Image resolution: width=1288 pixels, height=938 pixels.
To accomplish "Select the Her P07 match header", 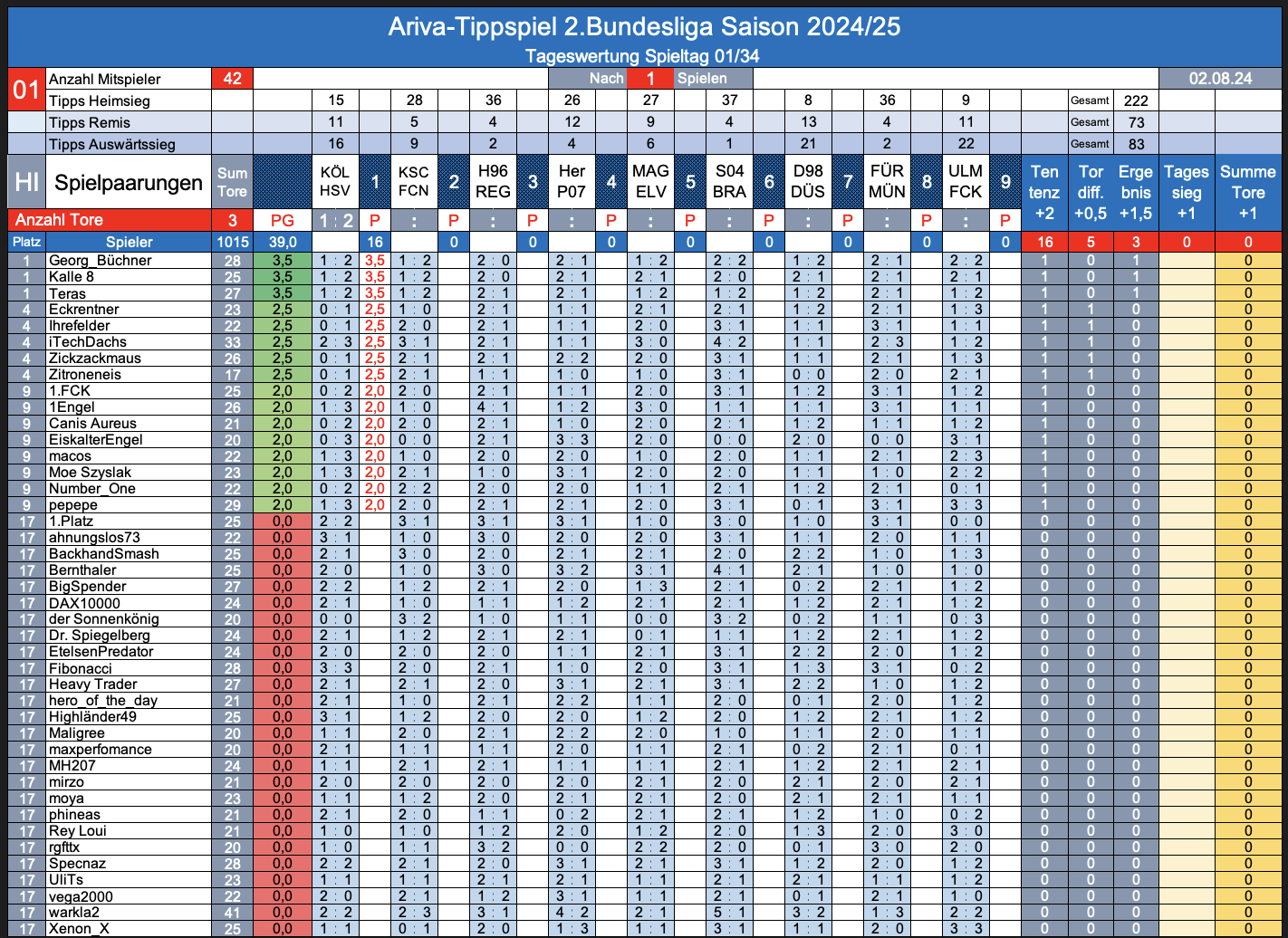I will (x=572, y=182).
